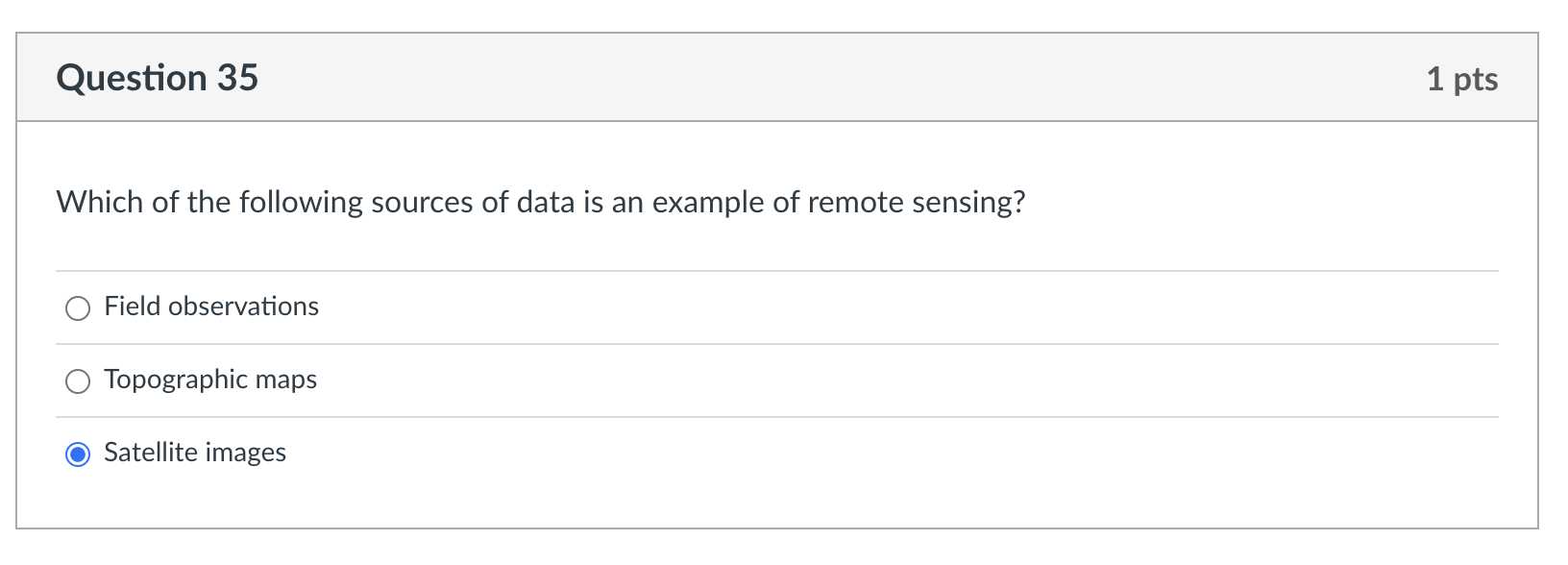Click blank space right of Topographic maps
This screenshot has height=565, width=1568.
pyautogui.click(x=865, y=381)
